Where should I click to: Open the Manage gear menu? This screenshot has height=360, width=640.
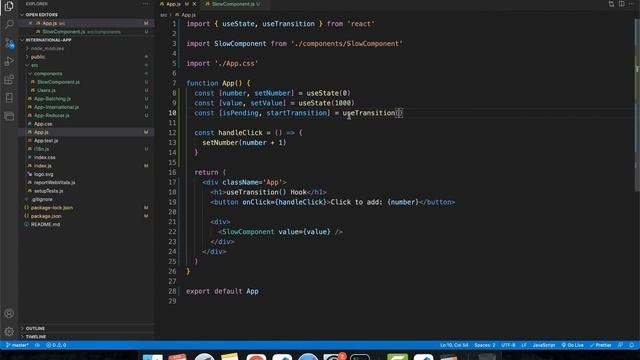tap(9, 331)
